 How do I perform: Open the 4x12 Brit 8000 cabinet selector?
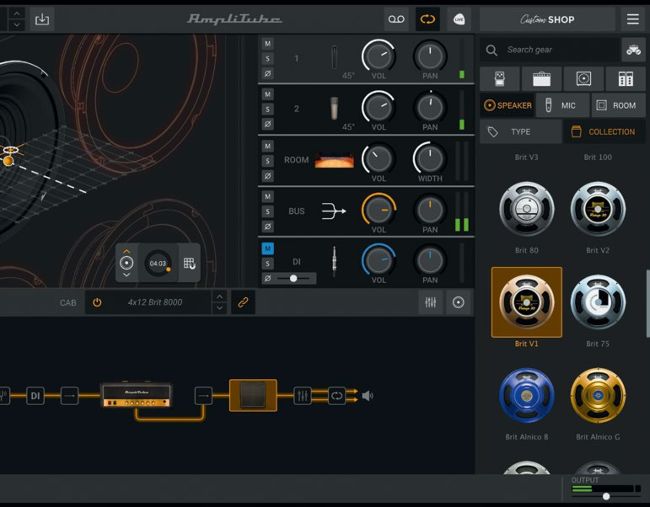click(x=155, y=302)
